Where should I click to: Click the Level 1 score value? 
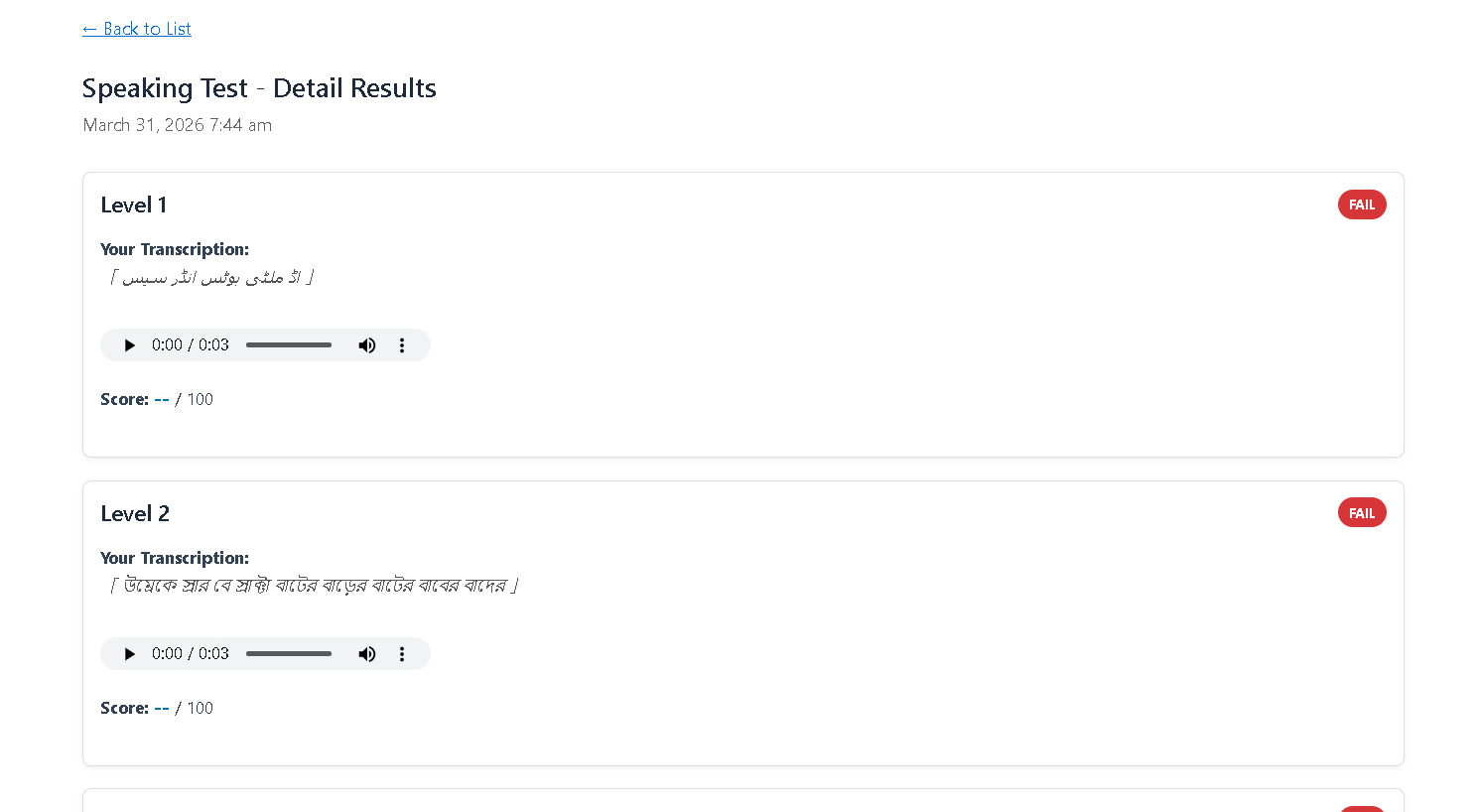coord(162,400)
